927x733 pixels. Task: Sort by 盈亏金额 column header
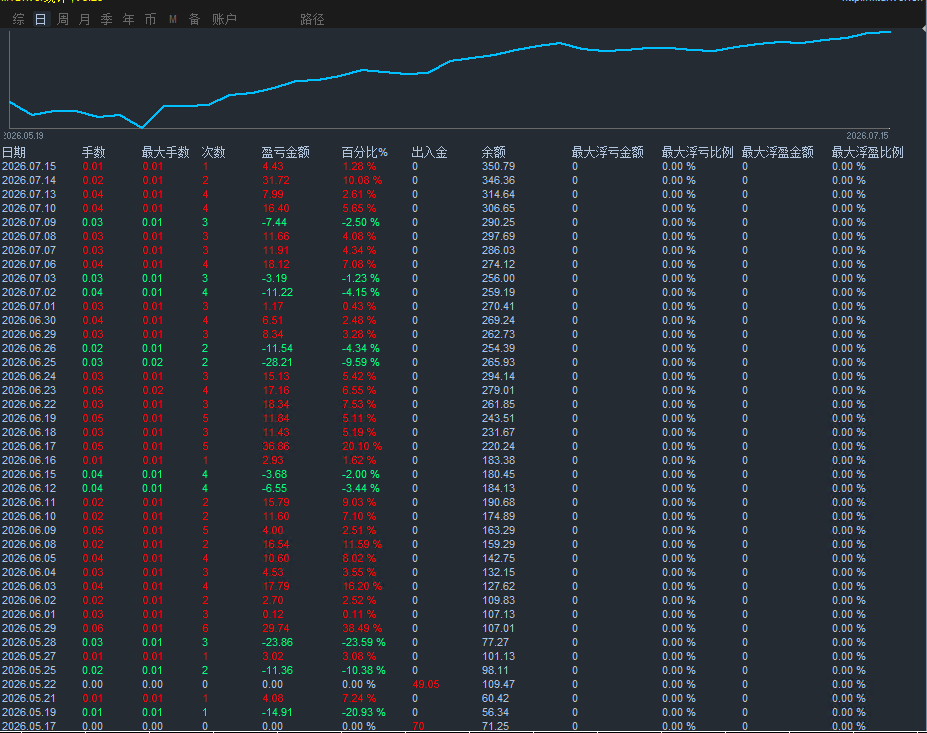(x=286, y=153)
